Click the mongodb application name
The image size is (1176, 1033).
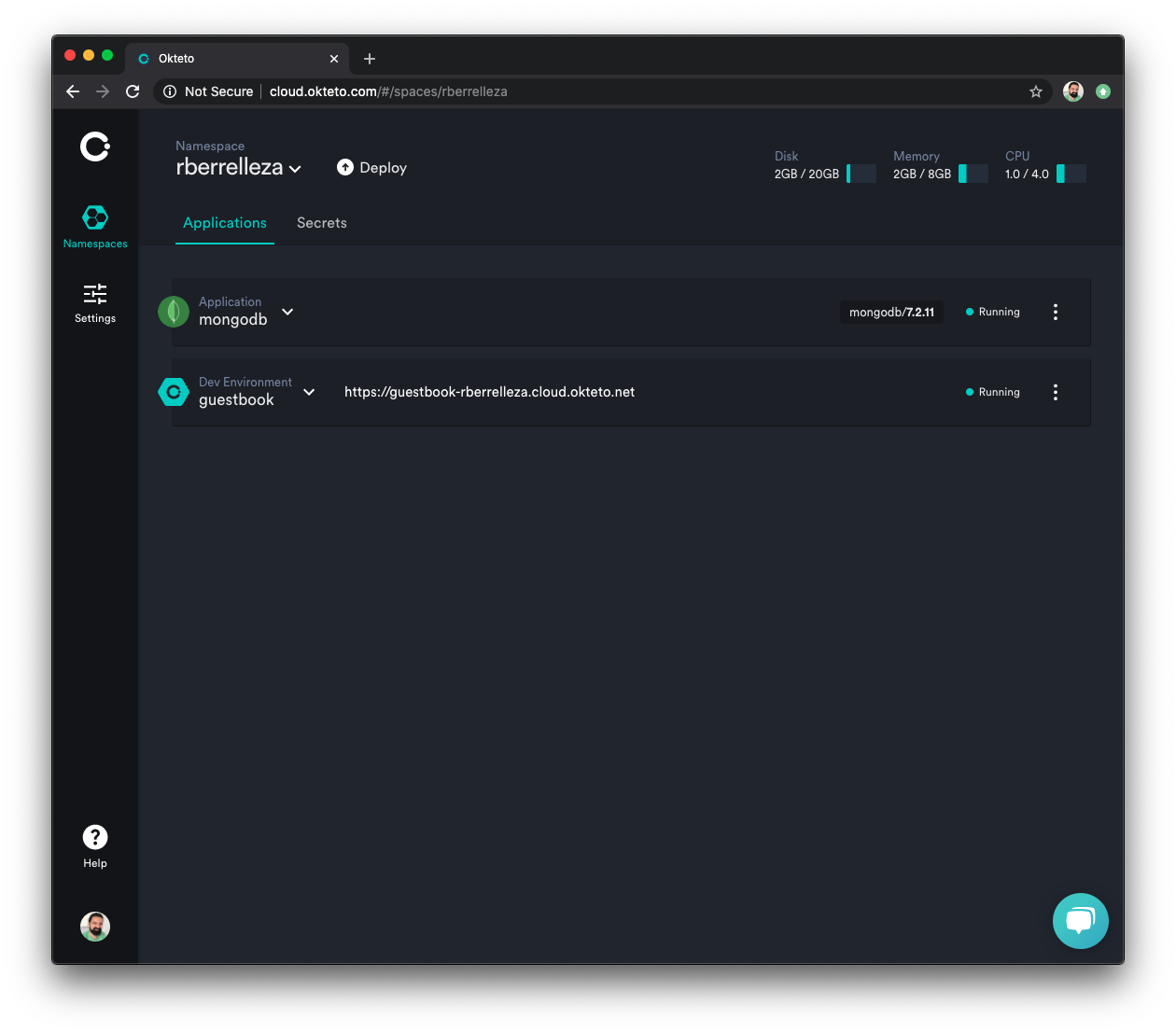click(233, 320)
